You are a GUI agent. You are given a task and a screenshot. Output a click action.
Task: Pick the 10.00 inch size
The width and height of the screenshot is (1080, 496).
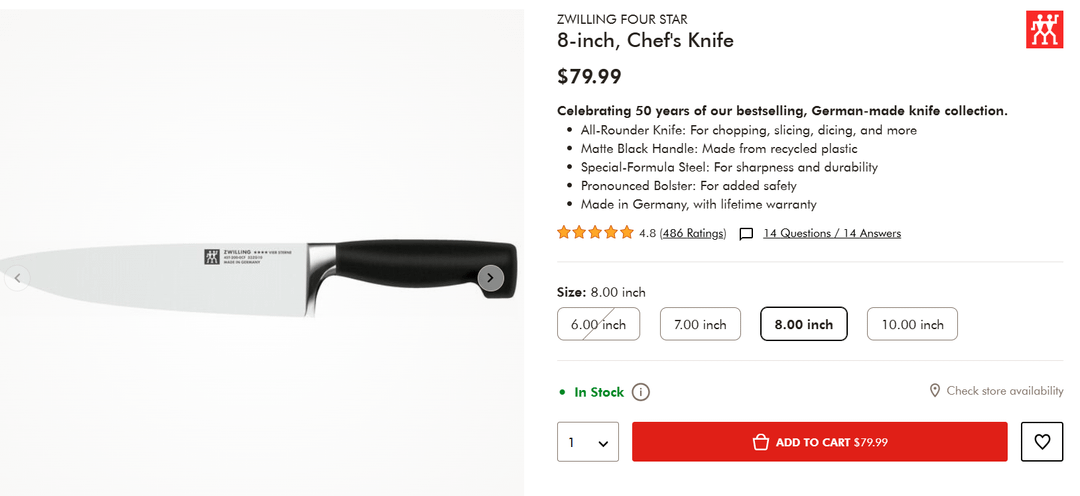click(x=911, y=324)
